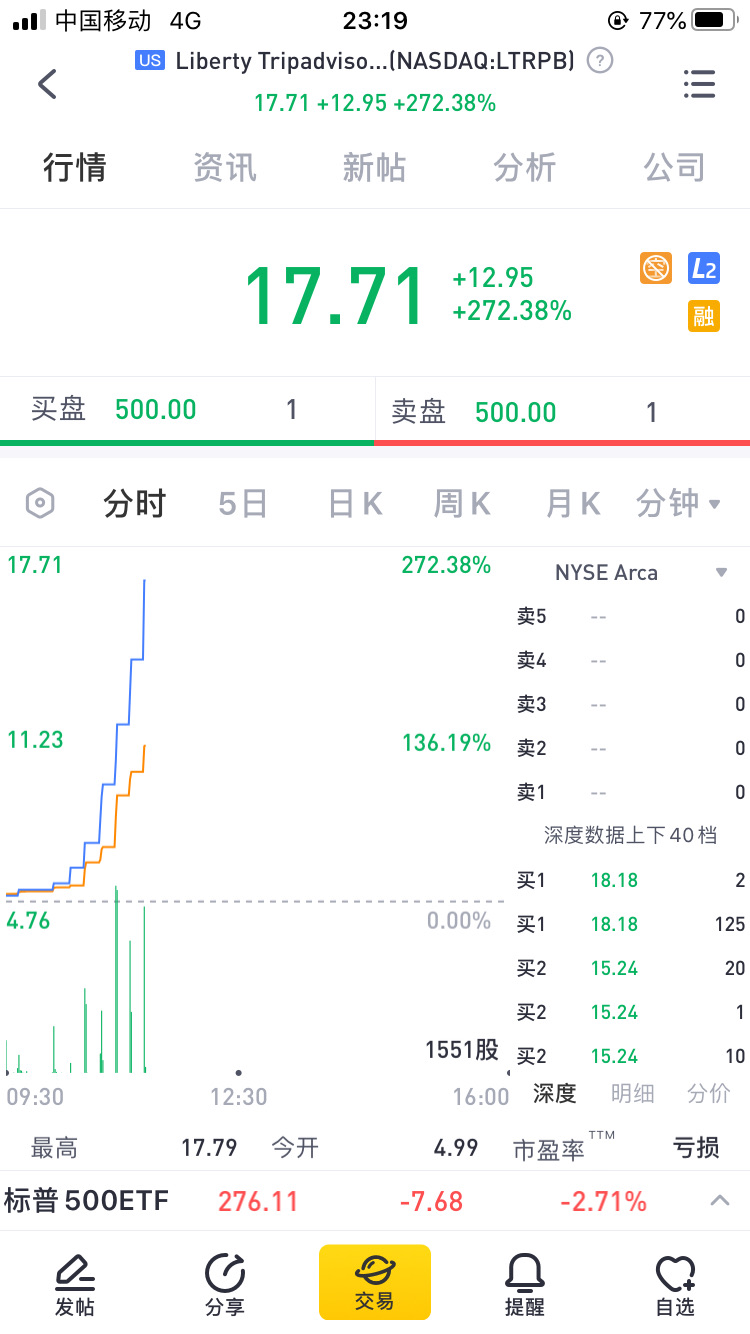The image size is (750, 1334).
Task: Tap the yellow 交易 trade button
Action: point(375,1282)
